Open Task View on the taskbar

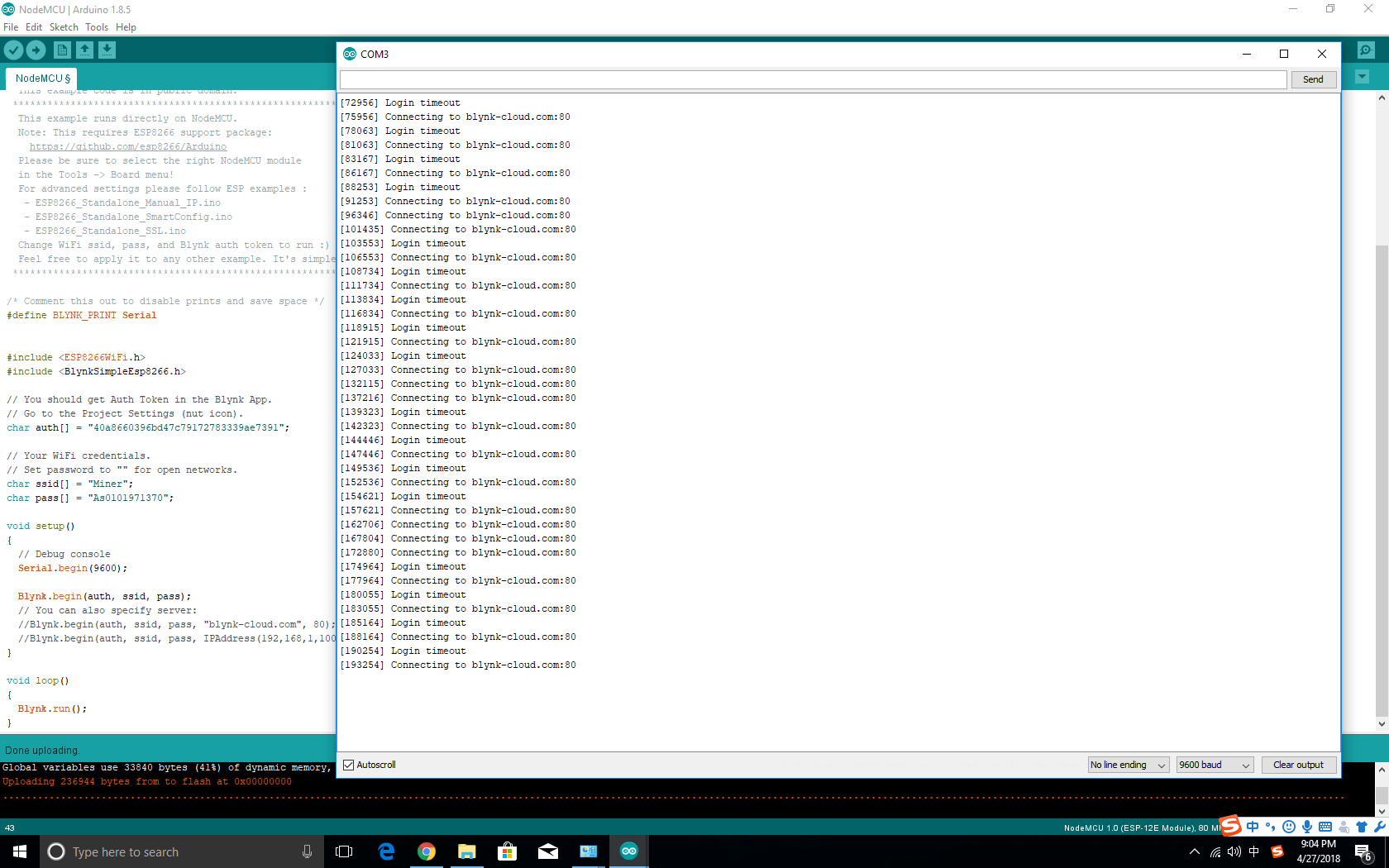[344, 851]
